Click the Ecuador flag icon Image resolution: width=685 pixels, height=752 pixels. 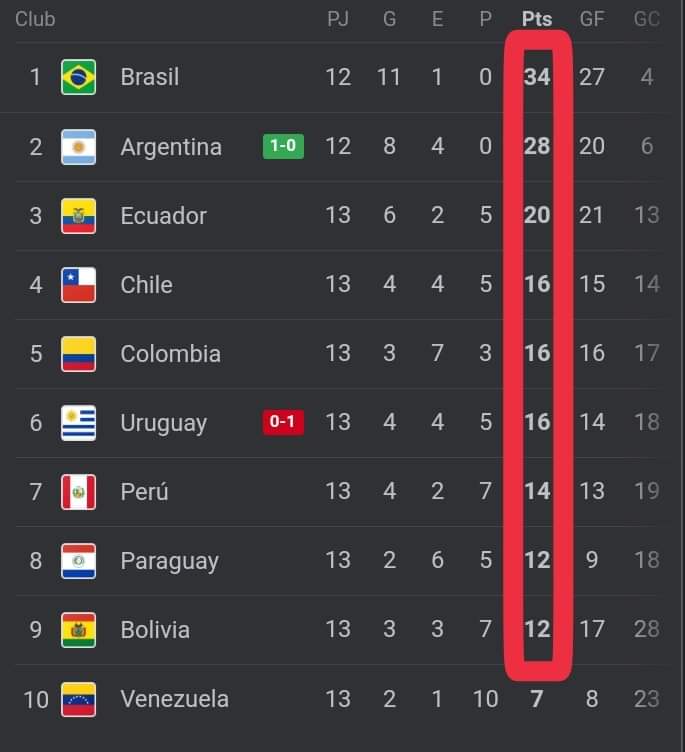tap(78, 216)
